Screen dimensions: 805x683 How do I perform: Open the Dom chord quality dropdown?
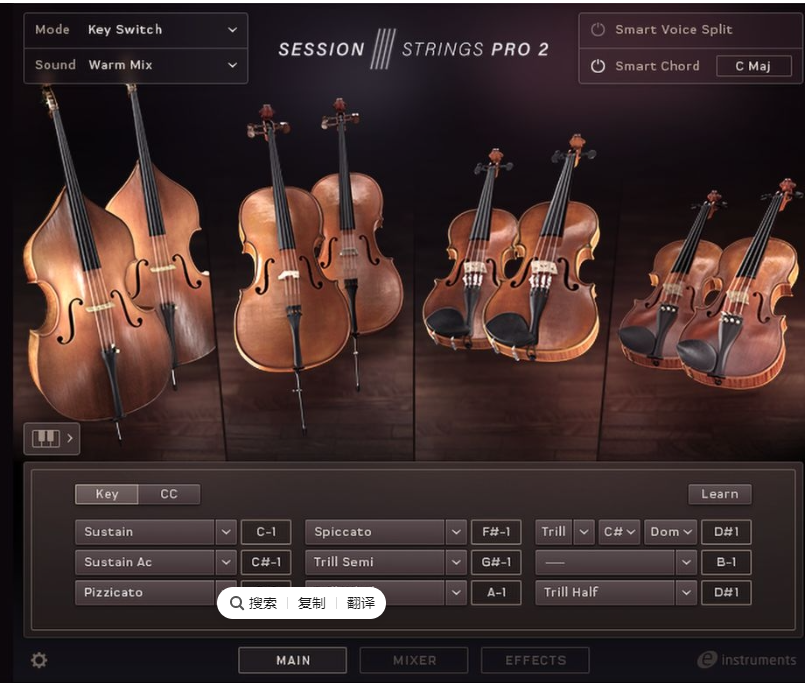(670, 531)
